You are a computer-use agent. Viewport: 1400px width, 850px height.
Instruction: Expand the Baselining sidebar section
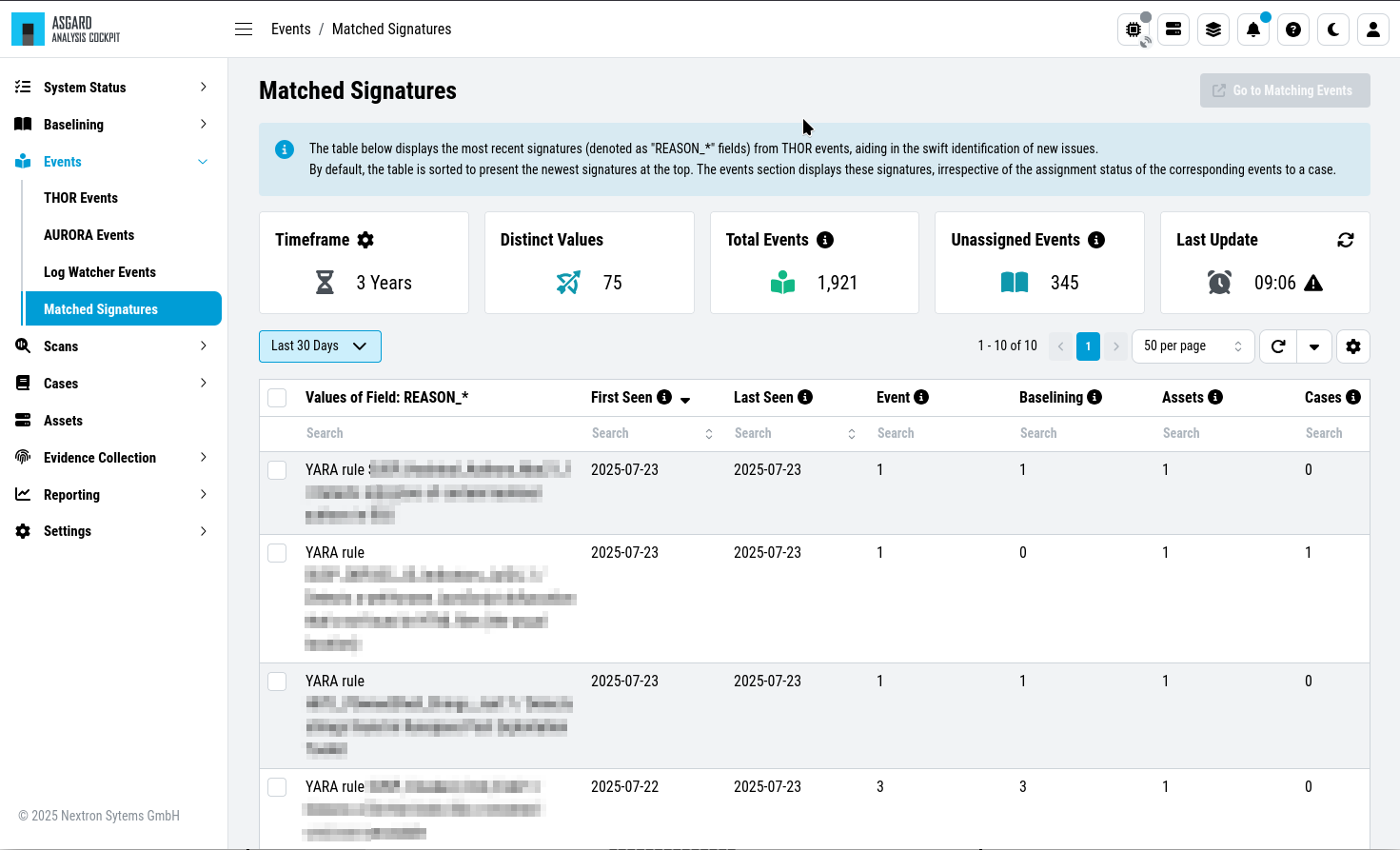pos(113,125)
